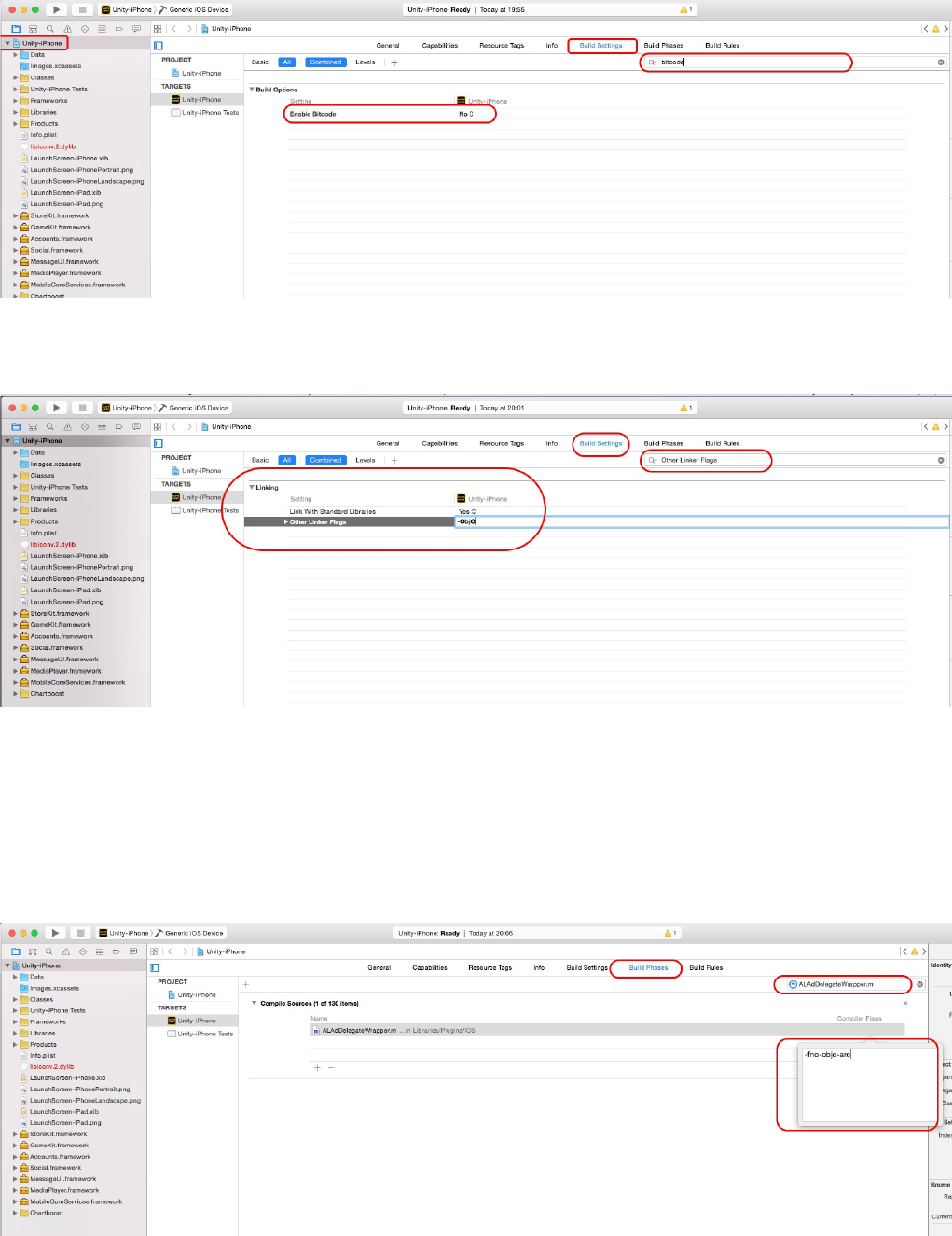Clear the bitcode search field
The image size is (952, 1236).
click(941, 62)
